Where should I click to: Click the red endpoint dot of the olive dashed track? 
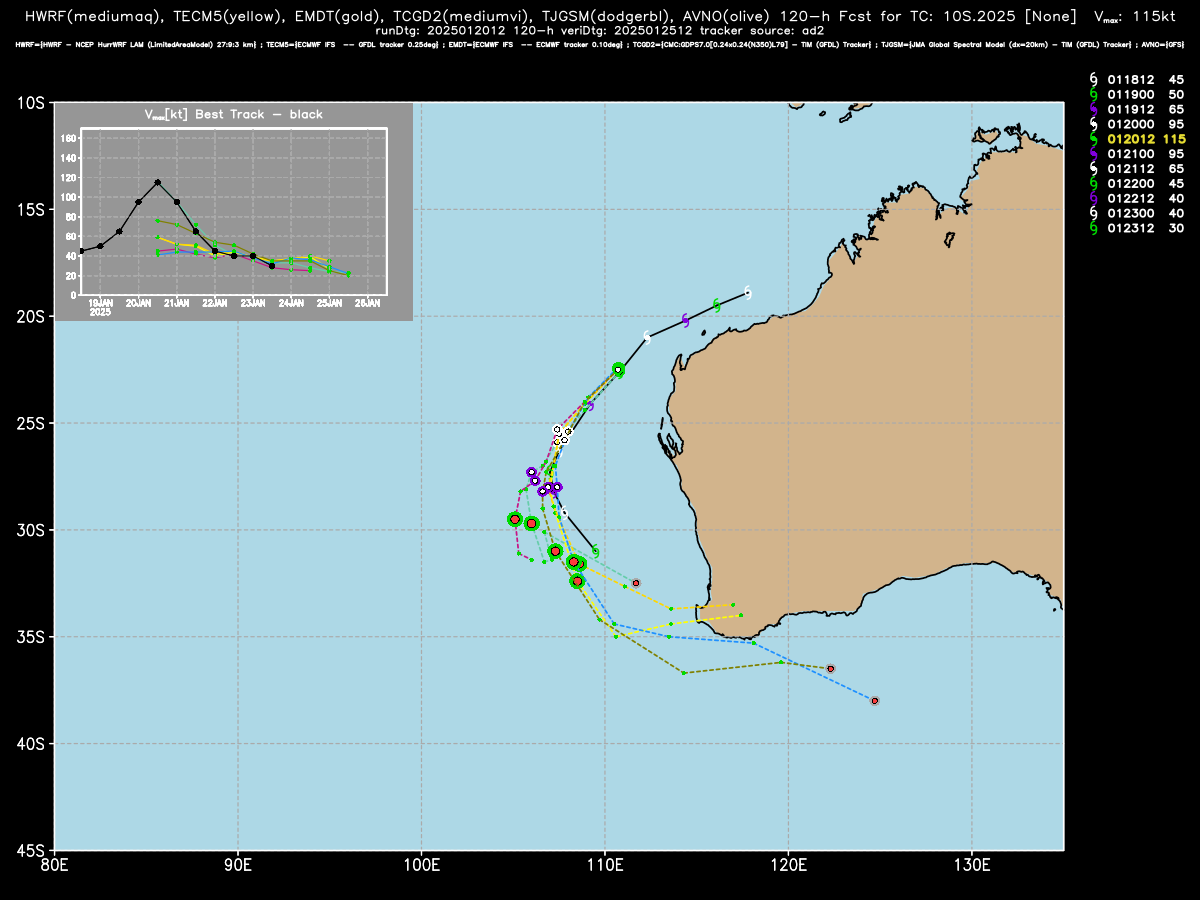click(x=830, y=668)
